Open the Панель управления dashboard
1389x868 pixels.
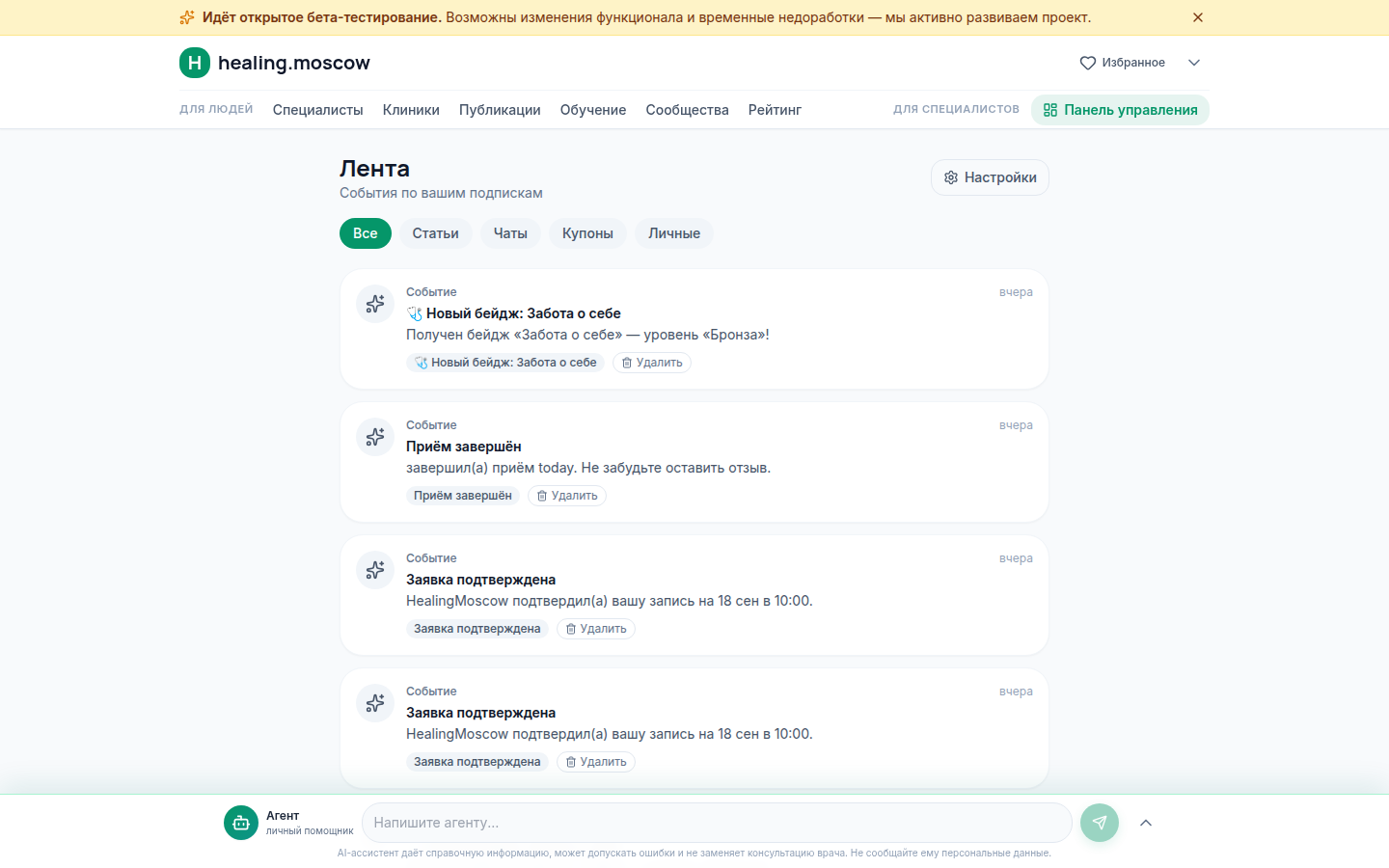tap(1120, 110)
